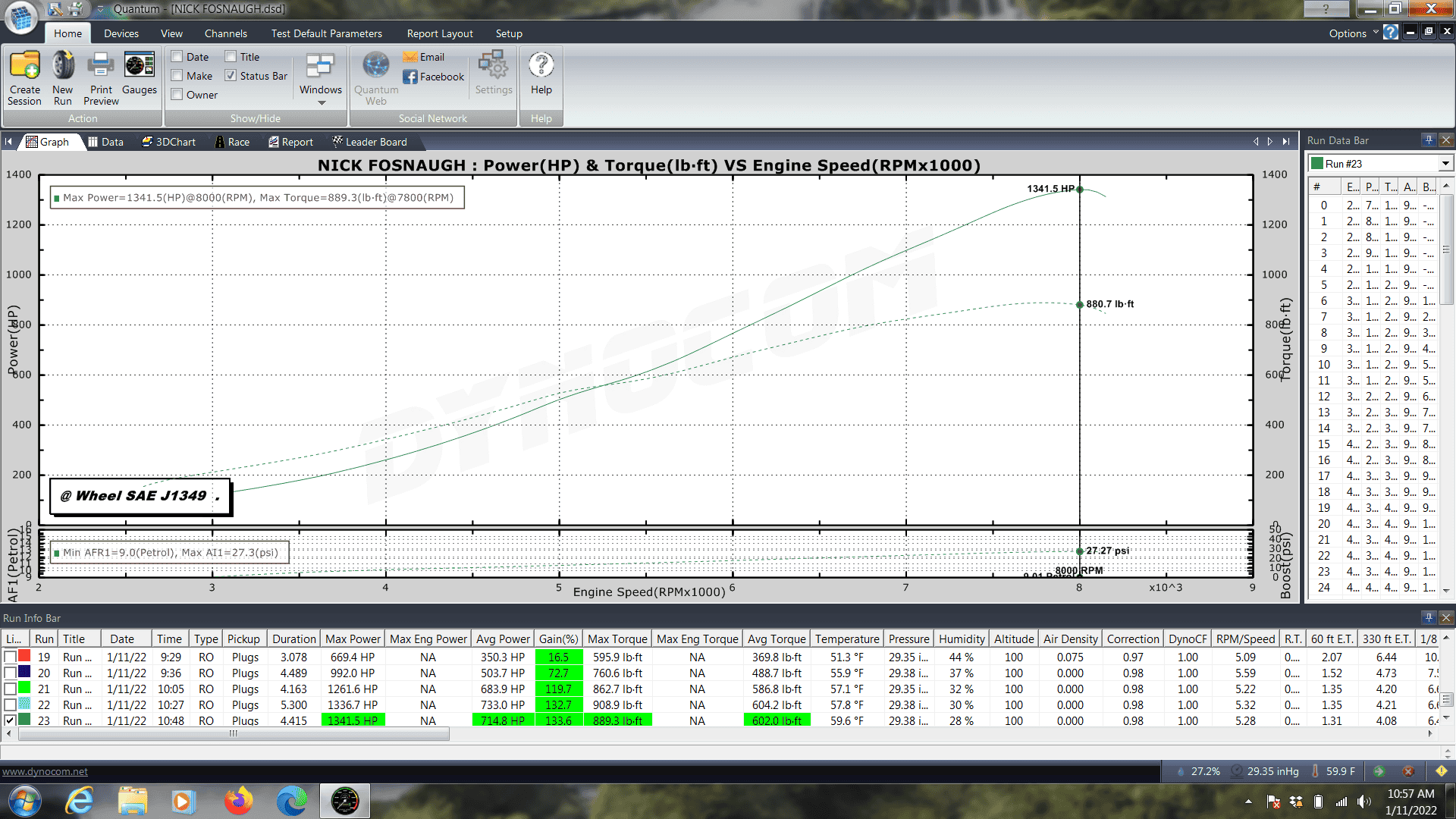Viewport: 1456px width, 819px height.
Task: Click Run Info Bar horizontal scrollbar
Action: (x=234, y=733)
